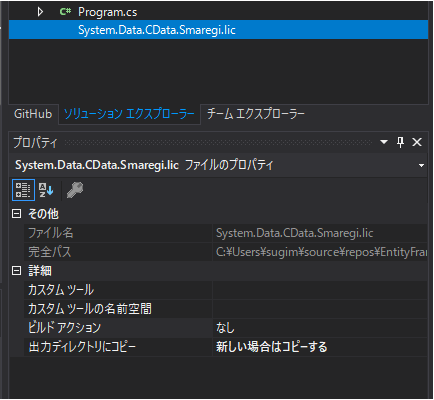Viewport: 434px width, 400px height.
Task: Close the プロパティ panel
Action: 417,142
